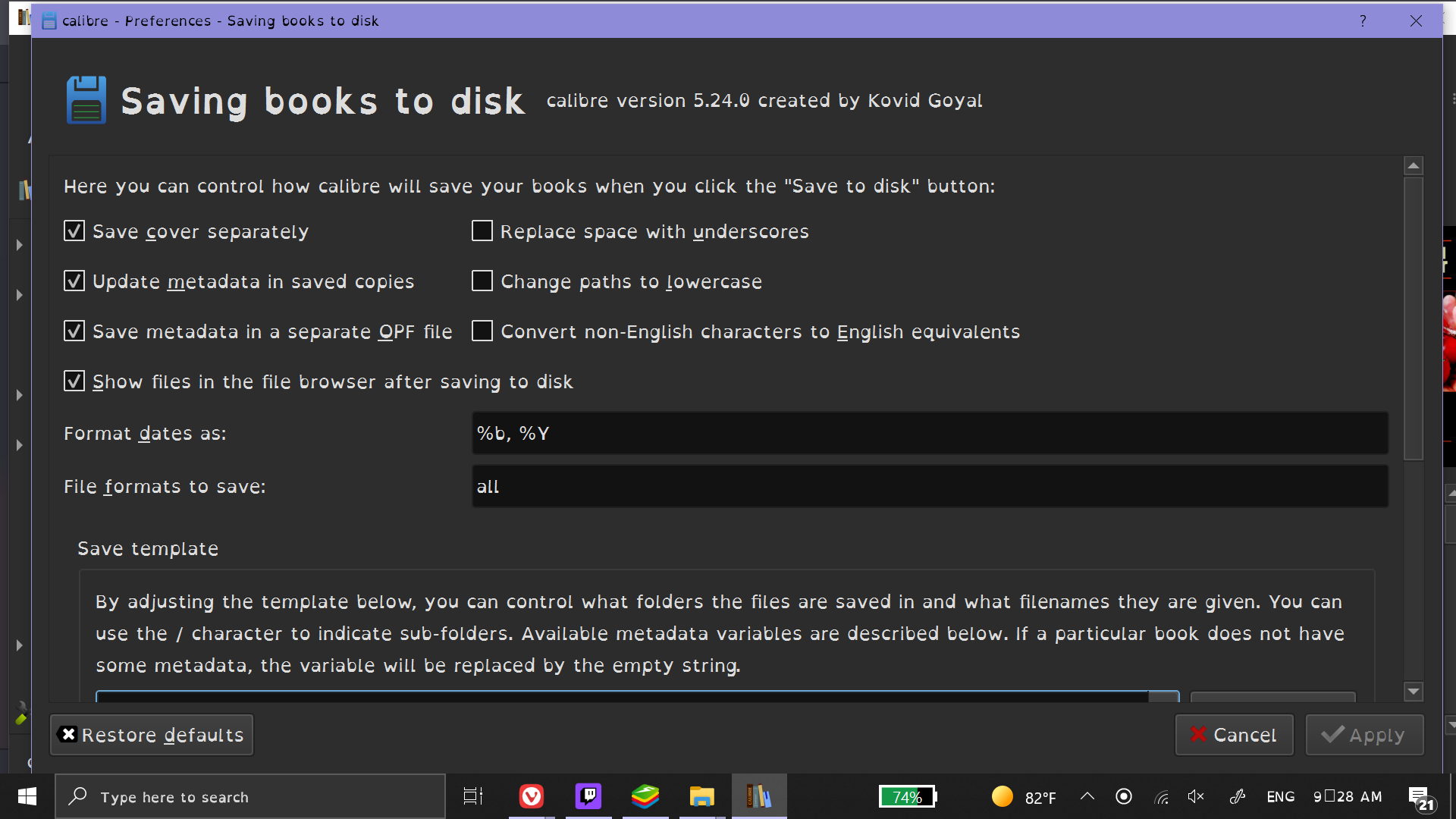Click the help question mark in title bar
The image size is (1456, 819).
1363,20
